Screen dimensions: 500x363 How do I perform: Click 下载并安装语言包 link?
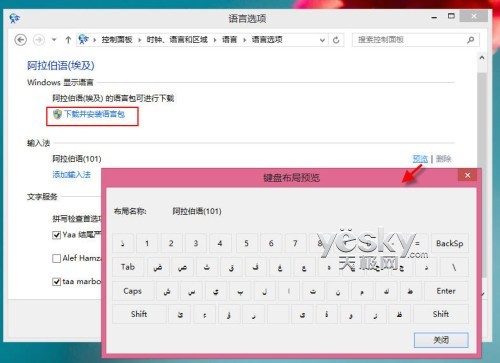click(95, 114)
